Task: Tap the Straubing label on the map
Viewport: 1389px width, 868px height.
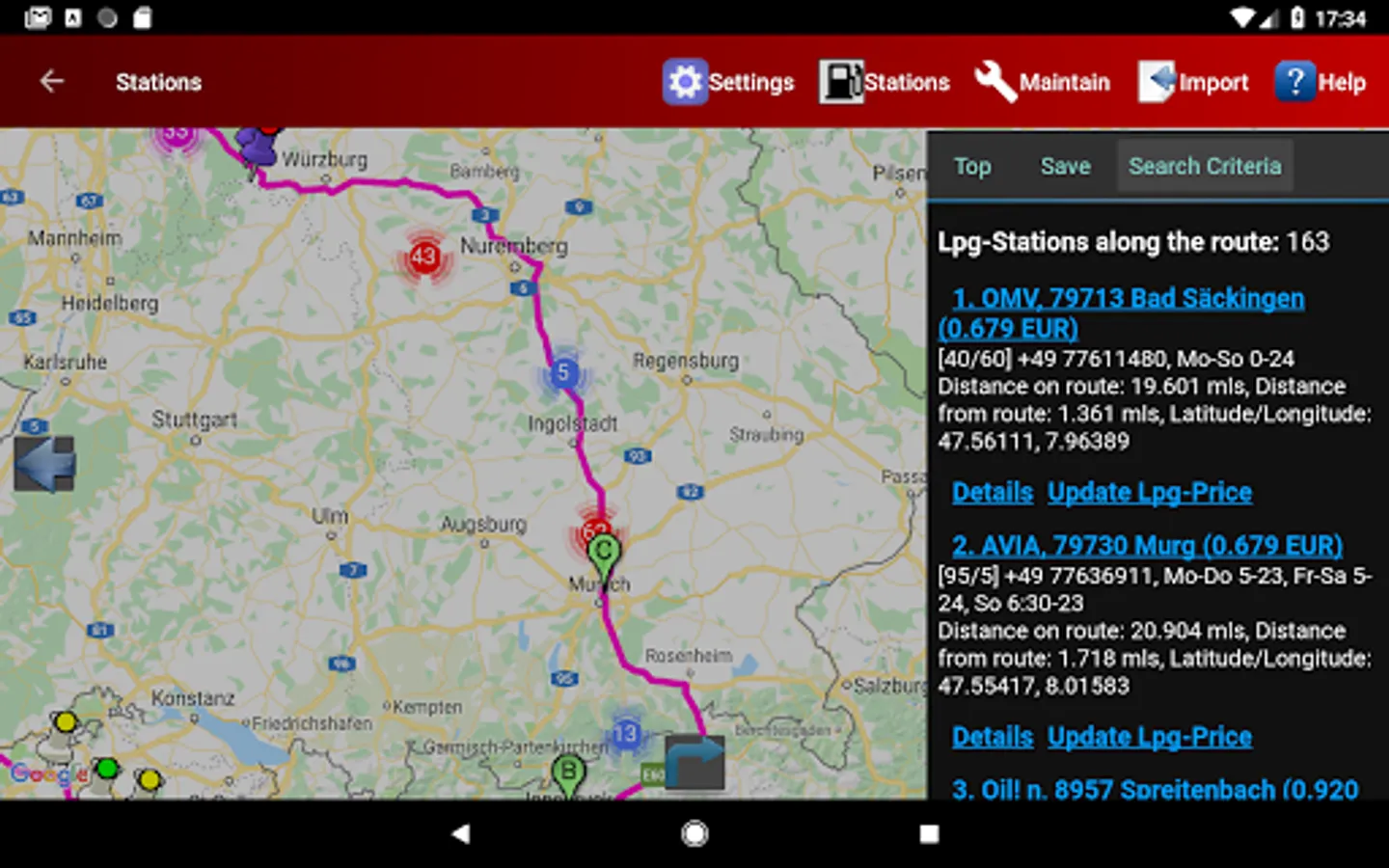Action: point(766,435)
